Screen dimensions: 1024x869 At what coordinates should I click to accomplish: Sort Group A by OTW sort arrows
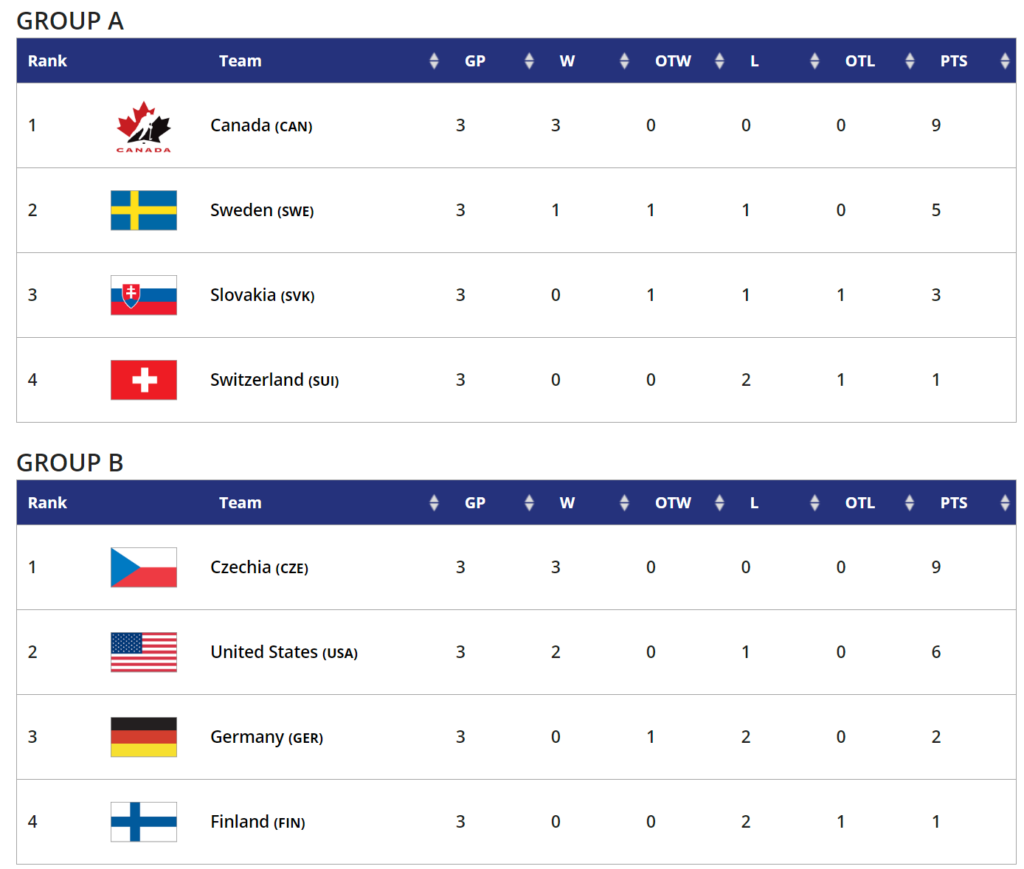click(x=719, y=61)
